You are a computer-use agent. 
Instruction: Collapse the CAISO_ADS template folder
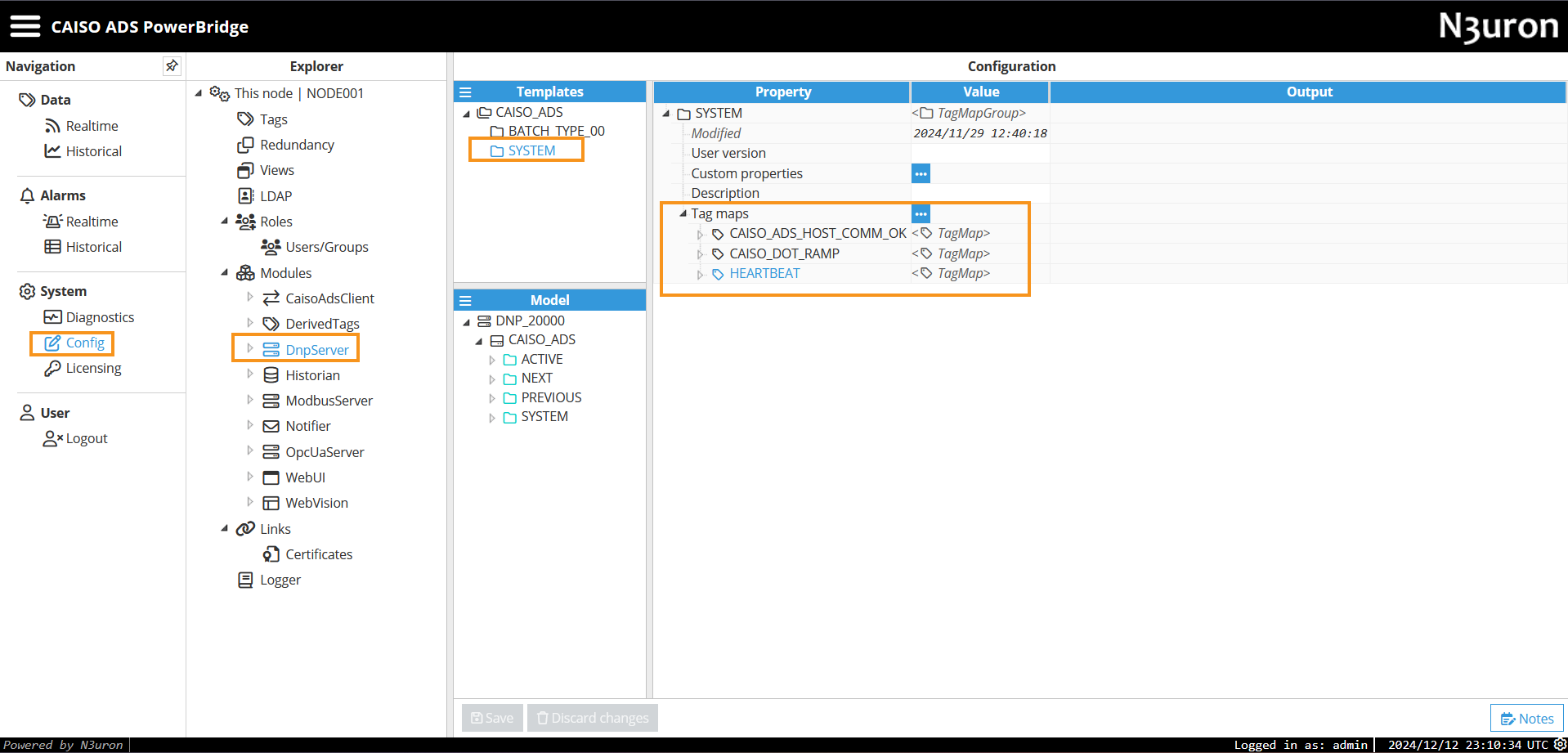tap(467, 114)
